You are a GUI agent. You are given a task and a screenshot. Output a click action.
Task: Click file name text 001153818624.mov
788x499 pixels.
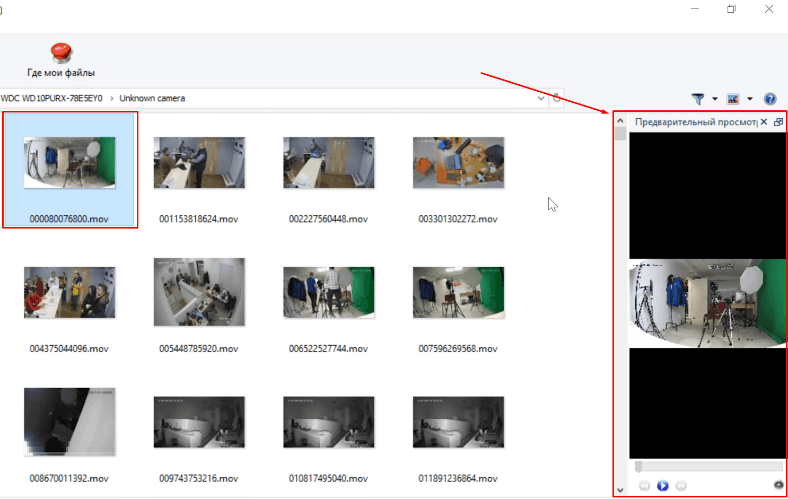pyautogui.click(x=199, y=219)
